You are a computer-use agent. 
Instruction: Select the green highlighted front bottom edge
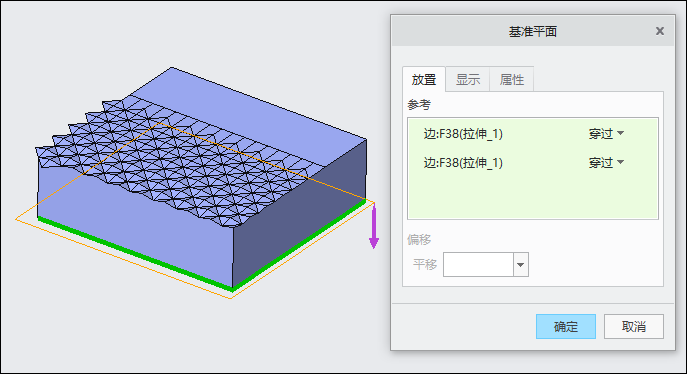coord(135,254)
